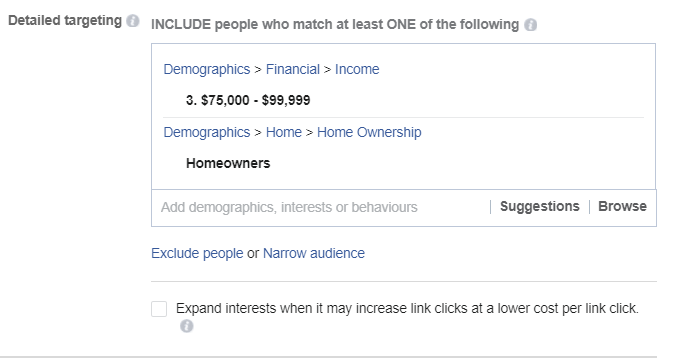678x362 pixels.
Task: Open the Home breadcrumb link
Action: 284,132
